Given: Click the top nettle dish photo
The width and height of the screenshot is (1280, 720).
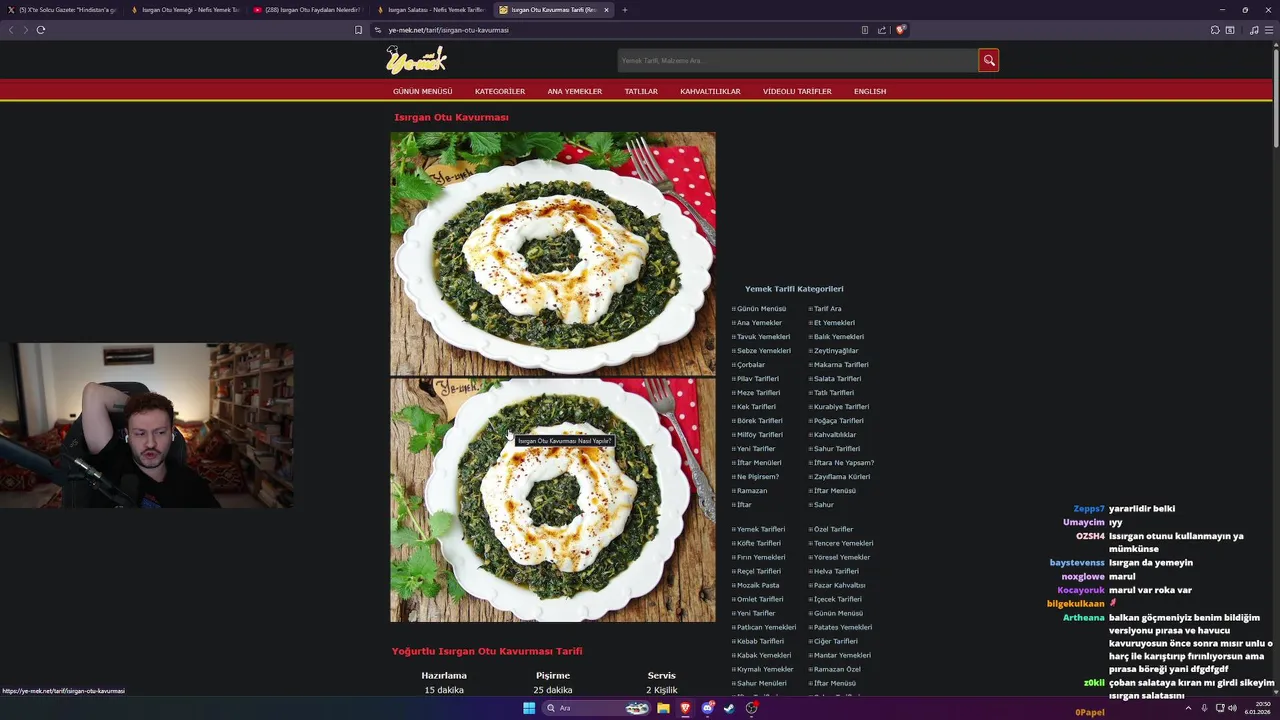Looking at the screenshot, I should pyautogui.click(x=553, y=254).
